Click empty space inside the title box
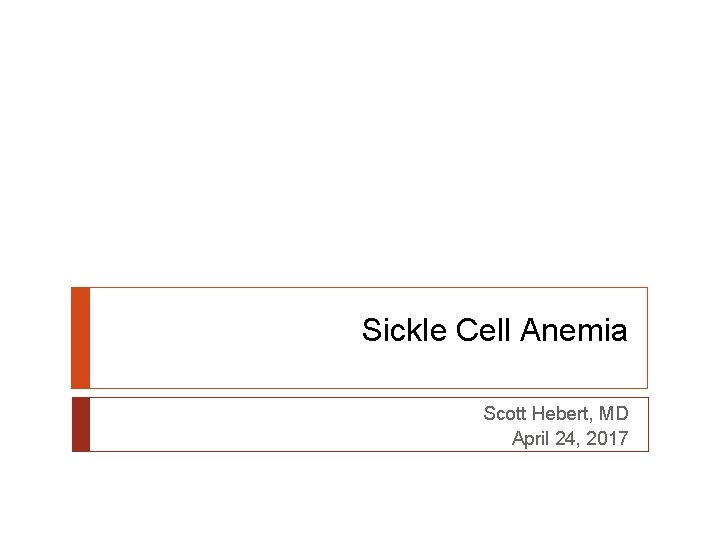This screenshot has width=720, height=540. point(220,338)
